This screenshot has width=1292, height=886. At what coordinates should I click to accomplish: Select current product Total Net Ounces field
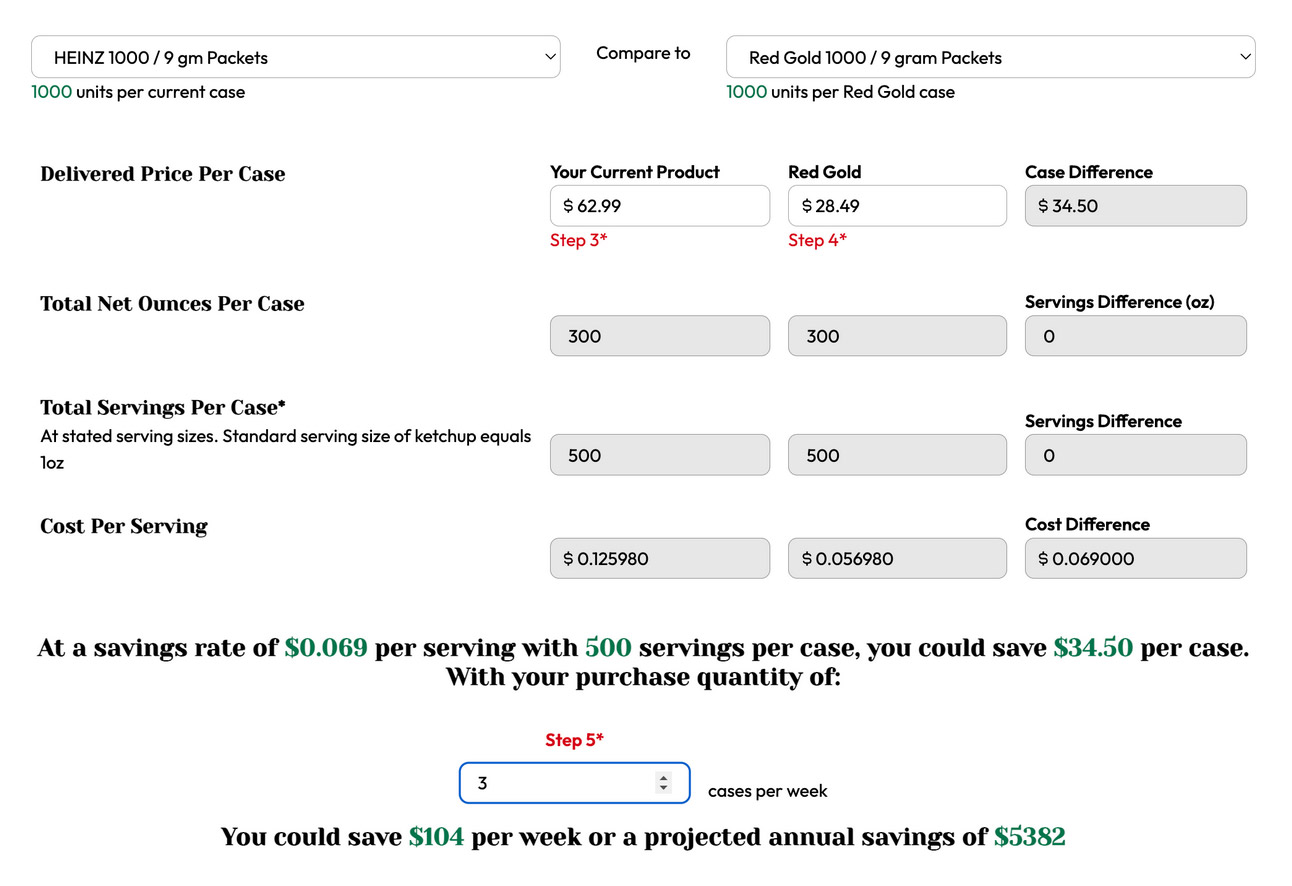tap(660, 336)
